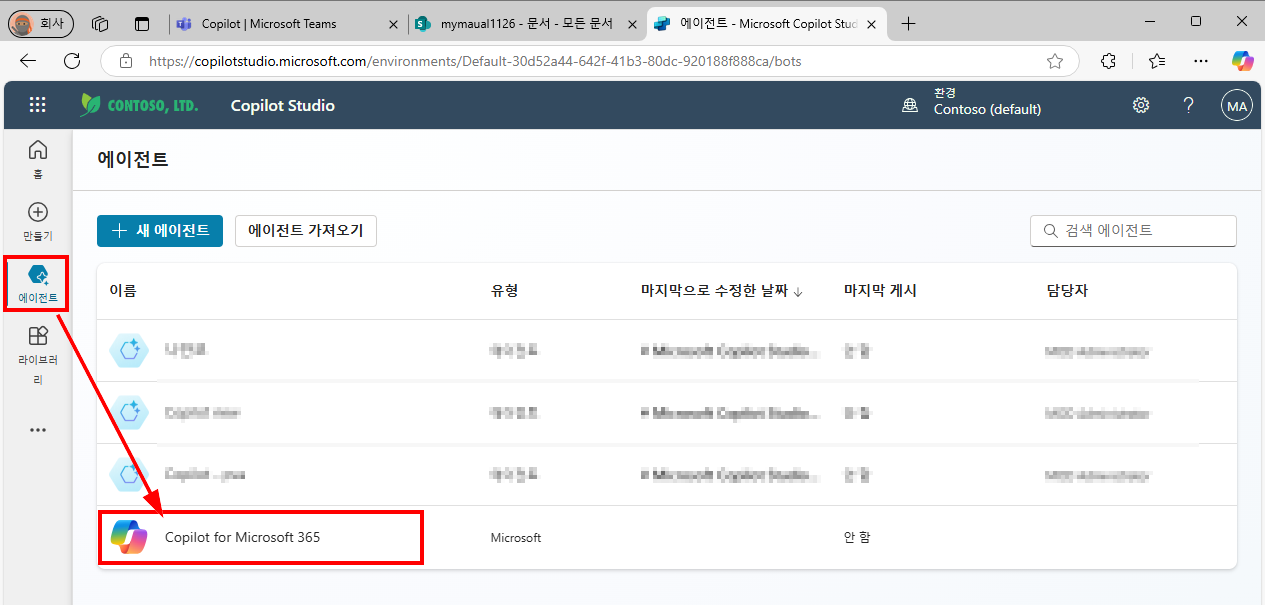
Task: Go to Home in the sidebar
Action: [x=37, y=158]
